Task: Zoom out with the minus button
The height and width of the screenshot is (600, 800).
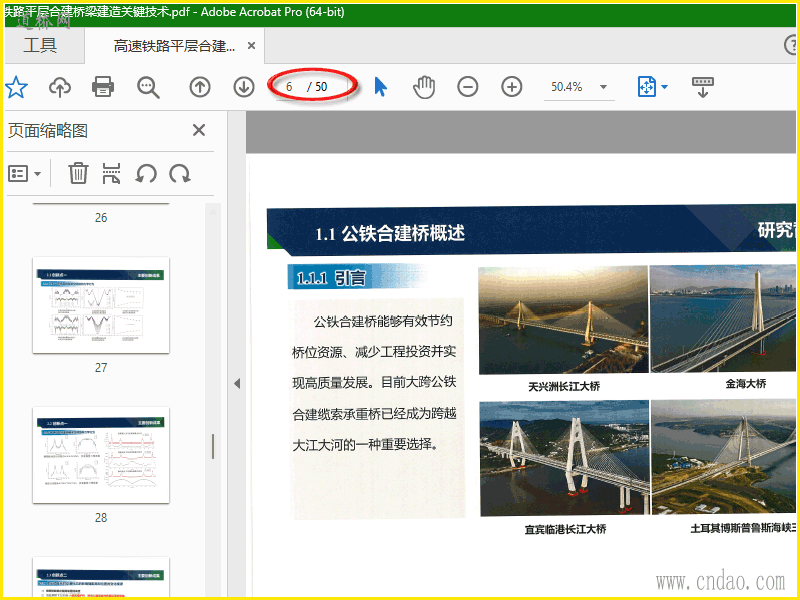Action: (x=467, y=87)
